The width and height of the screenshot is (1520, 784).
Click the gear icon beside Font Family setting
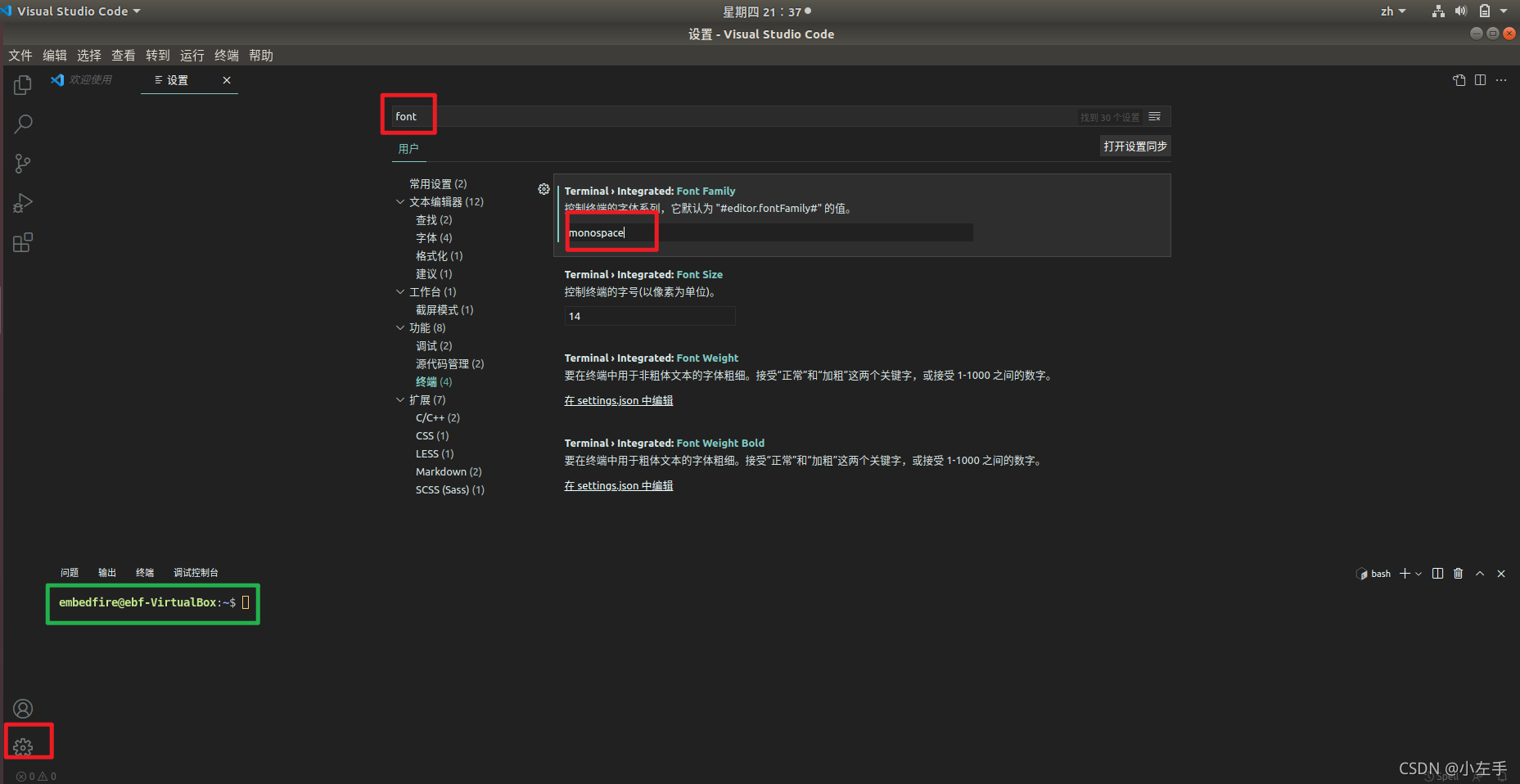point(544,189)
